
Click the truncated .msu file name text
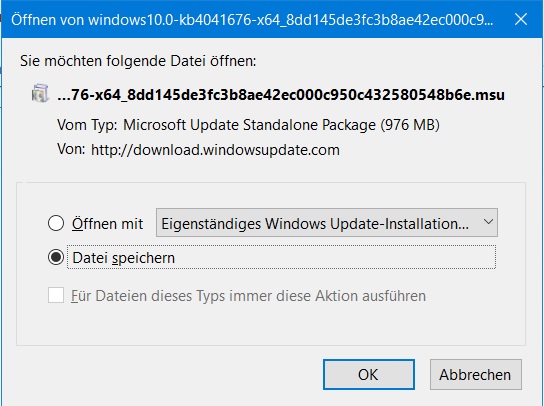281,94
